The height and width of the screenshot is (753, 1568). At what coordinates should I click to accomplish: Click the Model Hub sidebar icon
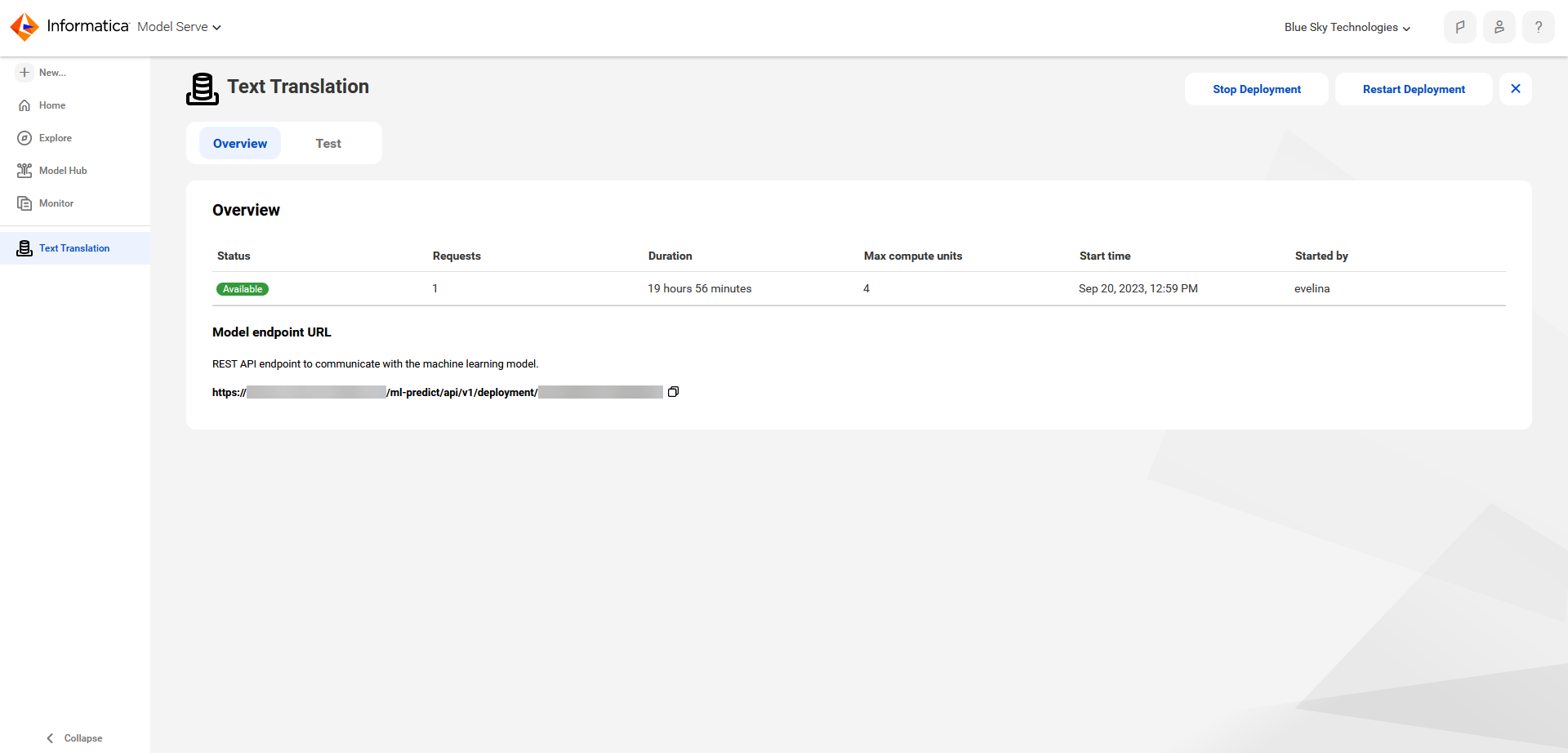(x=24, y=171)
